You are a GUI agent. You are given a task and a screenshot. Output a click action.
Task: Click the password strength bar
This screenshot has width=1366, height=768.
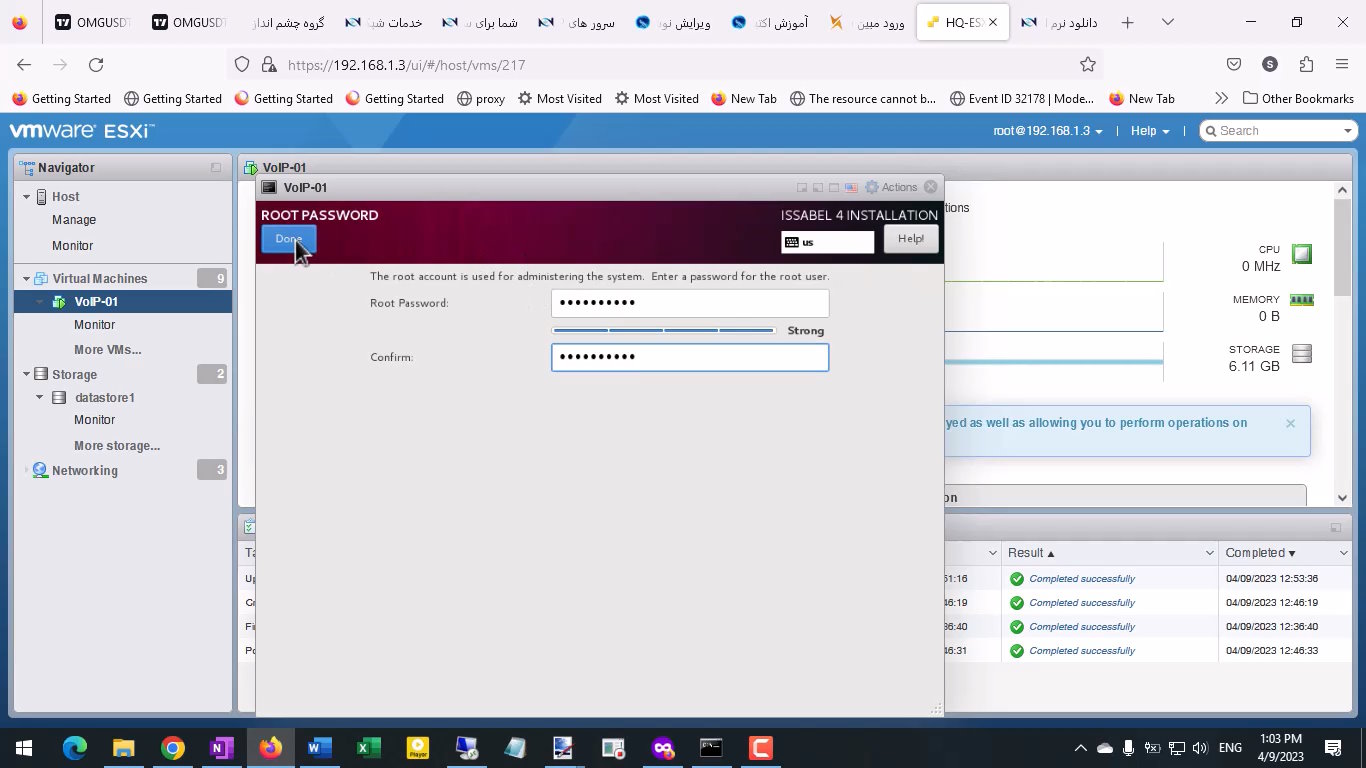(x=664, y=330)
